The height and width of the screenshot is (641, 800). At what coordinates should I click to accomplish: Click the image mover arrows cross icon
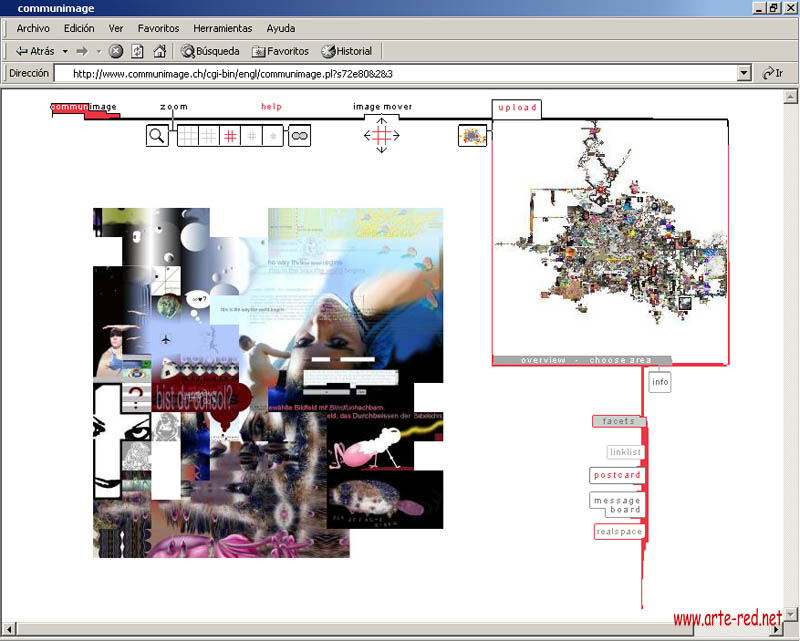[381, 135]
